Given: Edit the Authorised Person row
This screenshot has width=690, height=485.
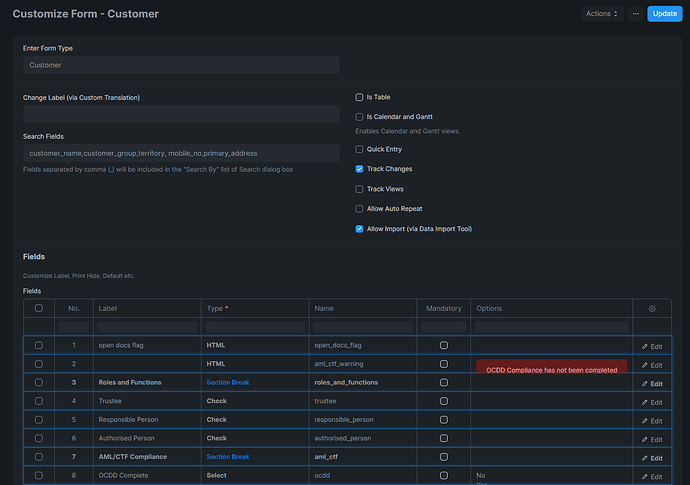Looking at the screenshot, I should (x=652, y=439).
